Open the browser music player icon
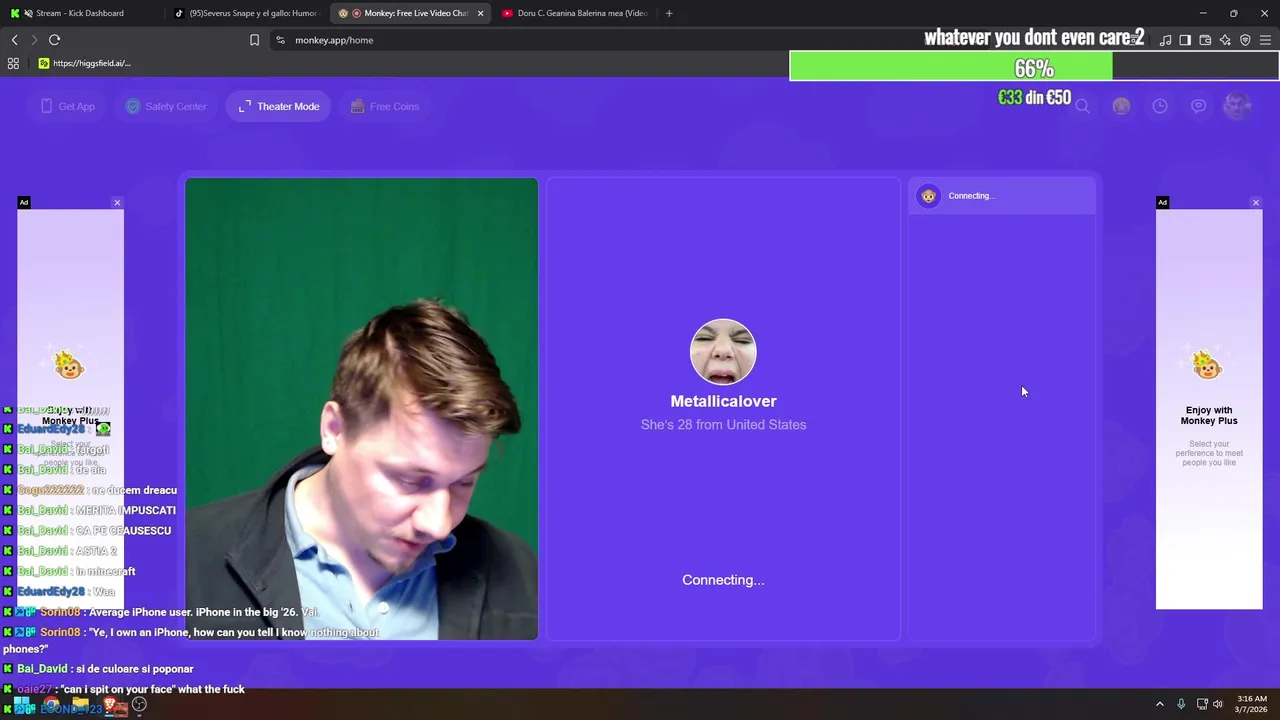This screenshot has height=720, width=1280. tap(1165, 40)
